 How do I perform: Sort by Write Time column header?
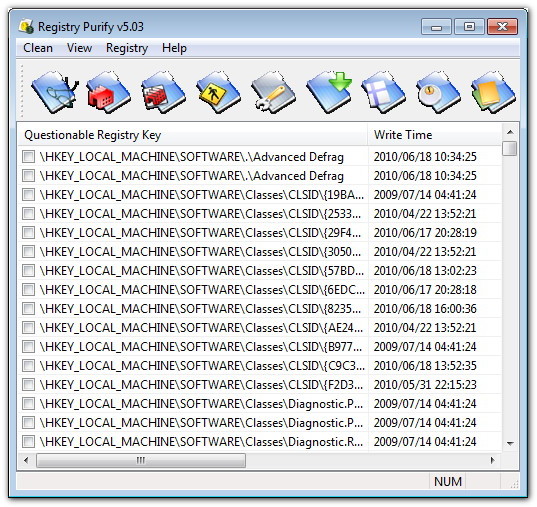coord(435,135)
